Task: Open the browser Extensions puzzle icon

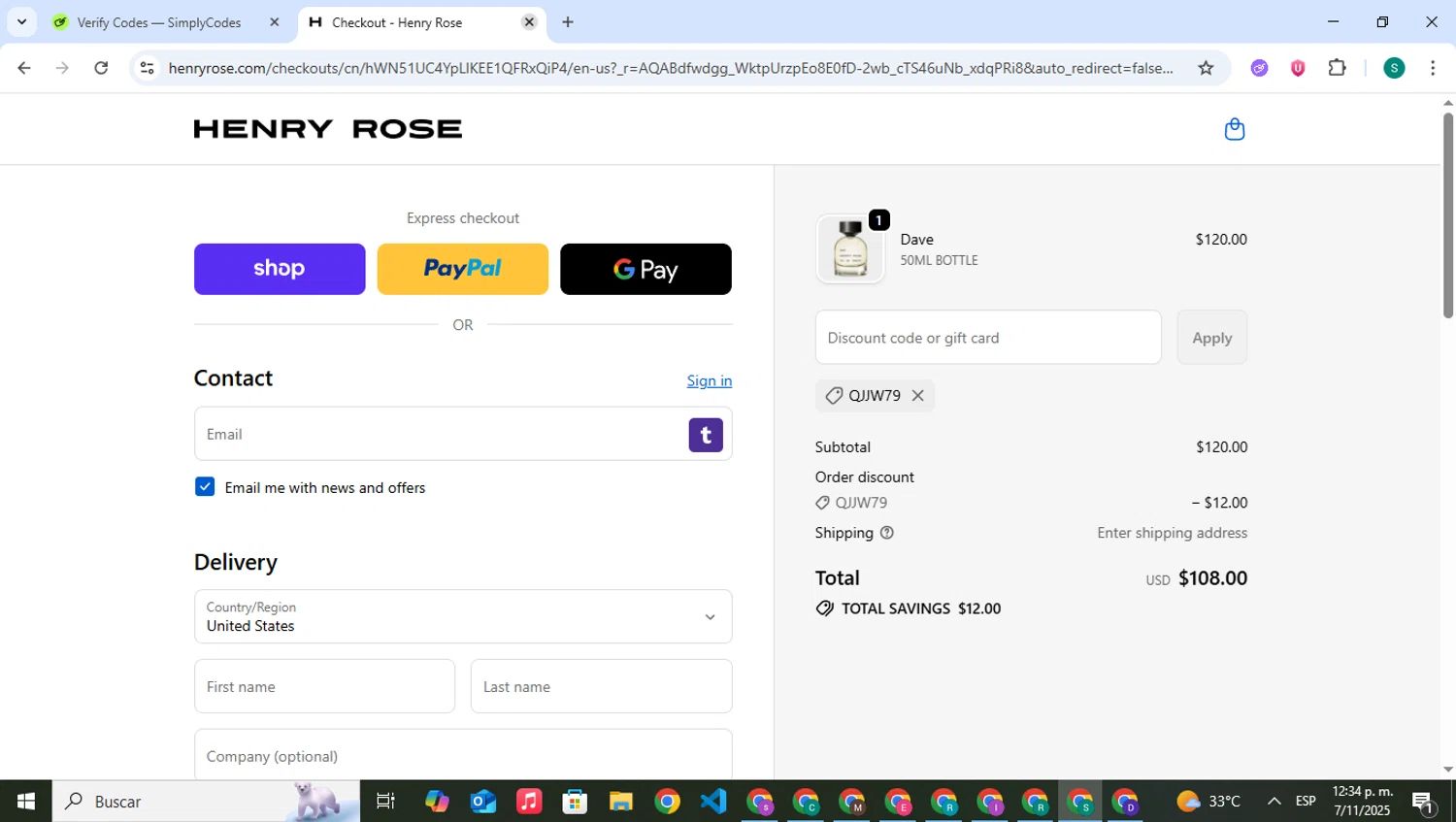Action: (1337, 68)
